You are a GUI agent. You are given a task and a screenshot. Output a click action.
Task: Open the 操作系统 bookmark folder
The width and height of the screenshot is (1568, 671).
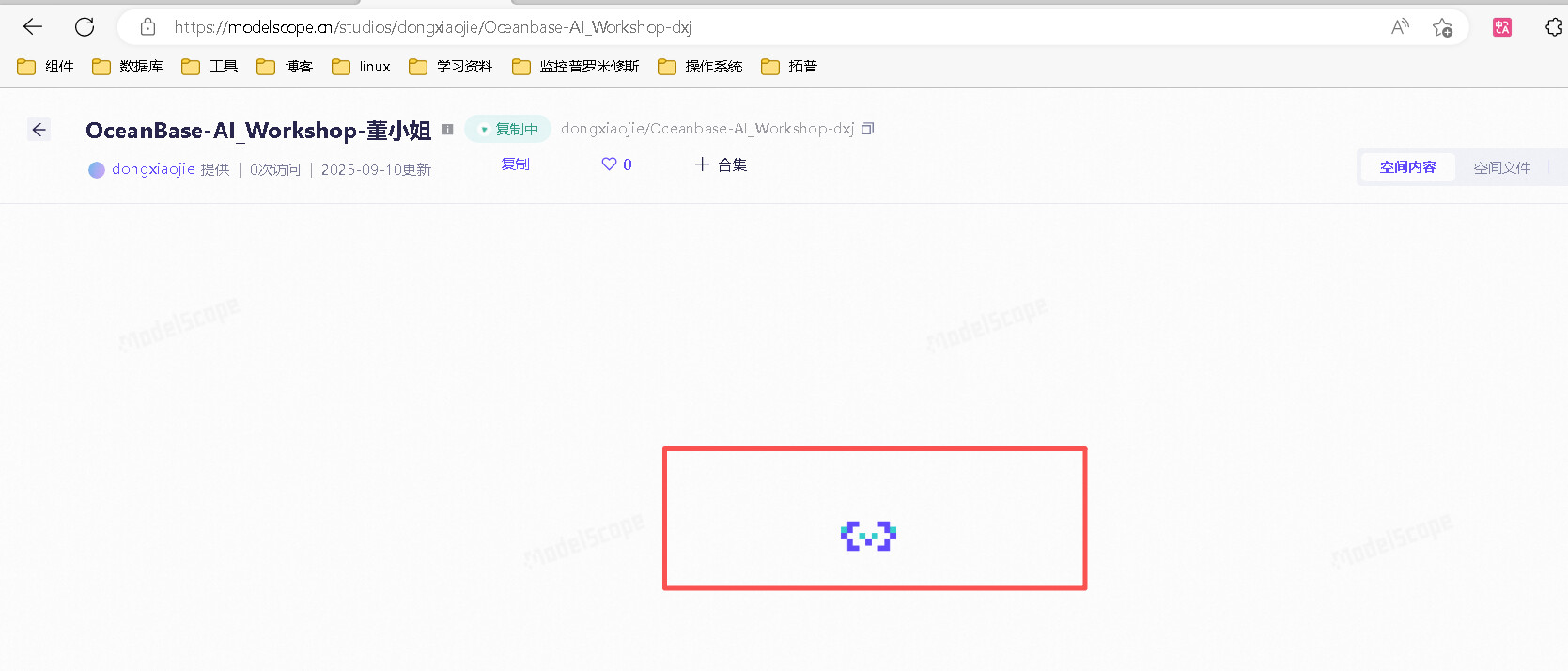coord(700,67)
